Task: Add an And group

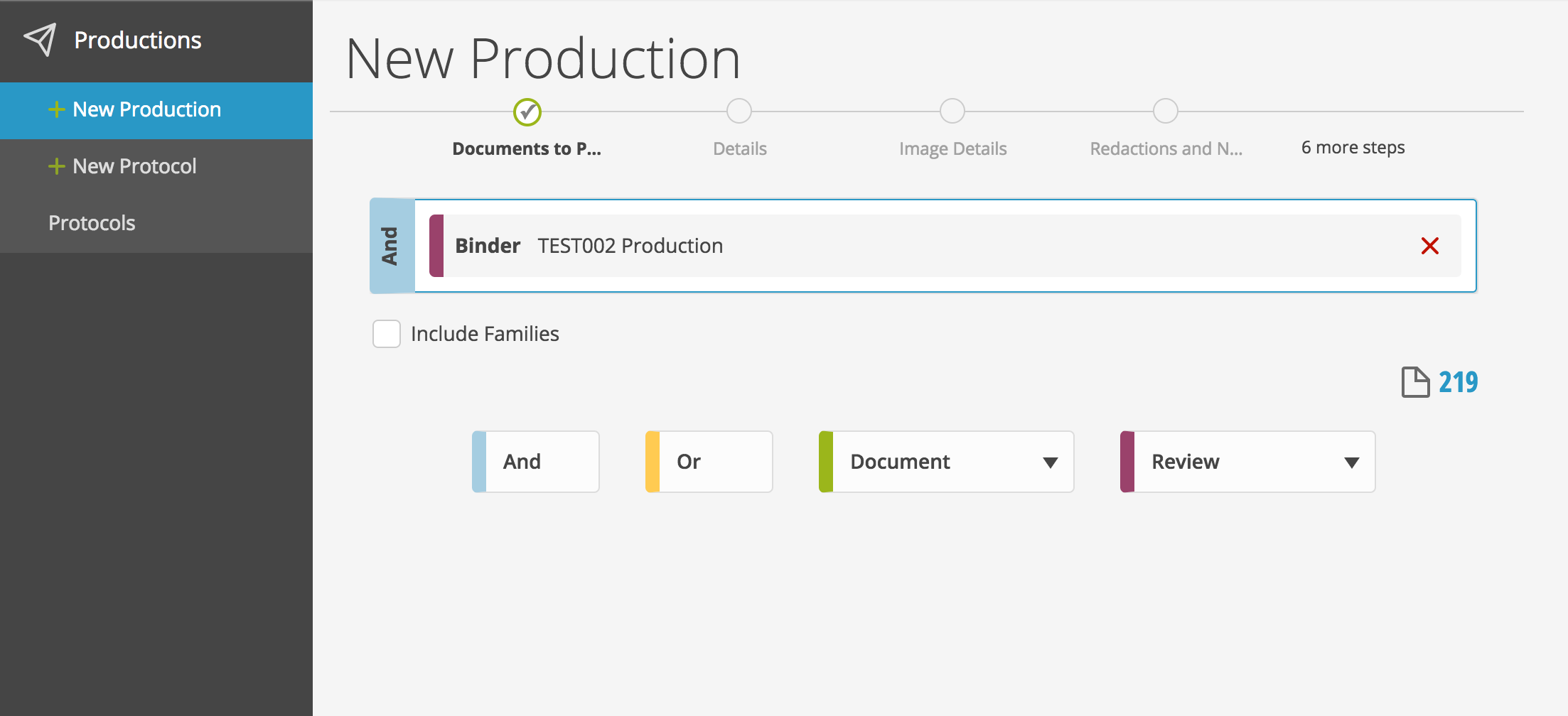Action: 536,462
